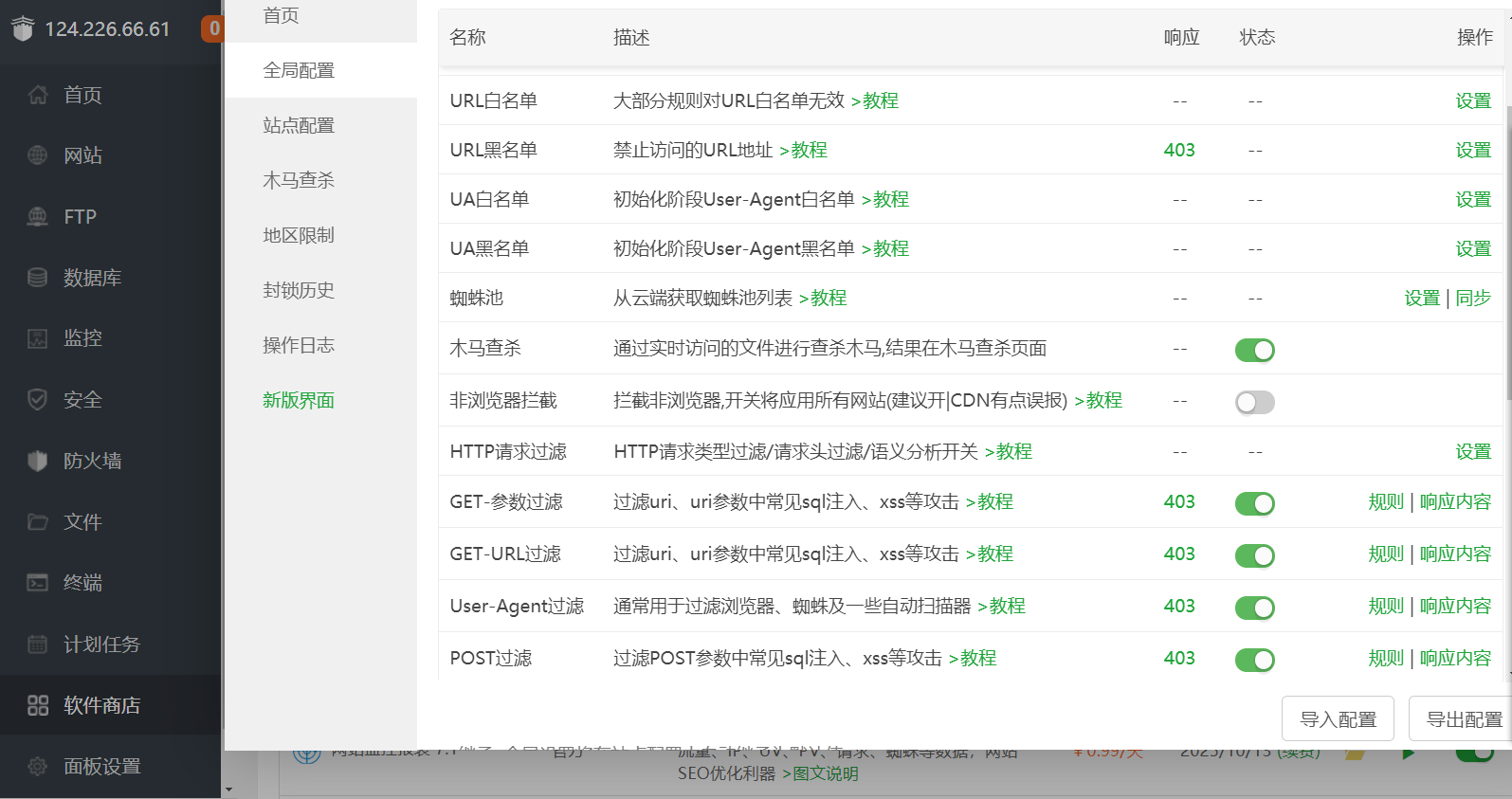Open the 木马查杀 tab in left menu
Viewport: 1512px width, 799px height.
pos(320,180)
